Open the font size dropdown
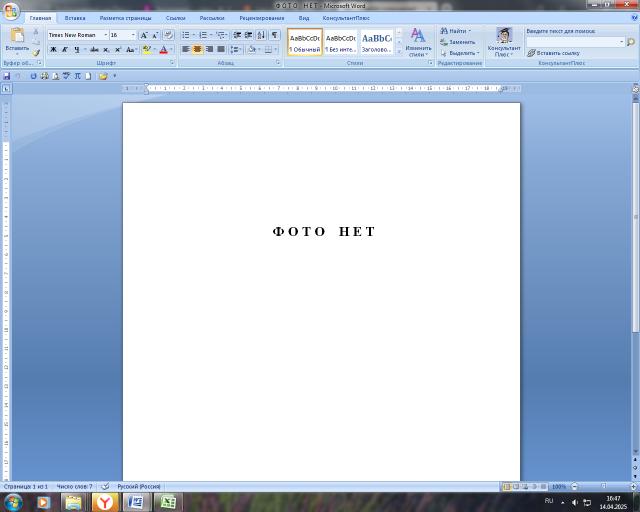The width and height of the screenshot is (640, 512). tap(133, 35)
